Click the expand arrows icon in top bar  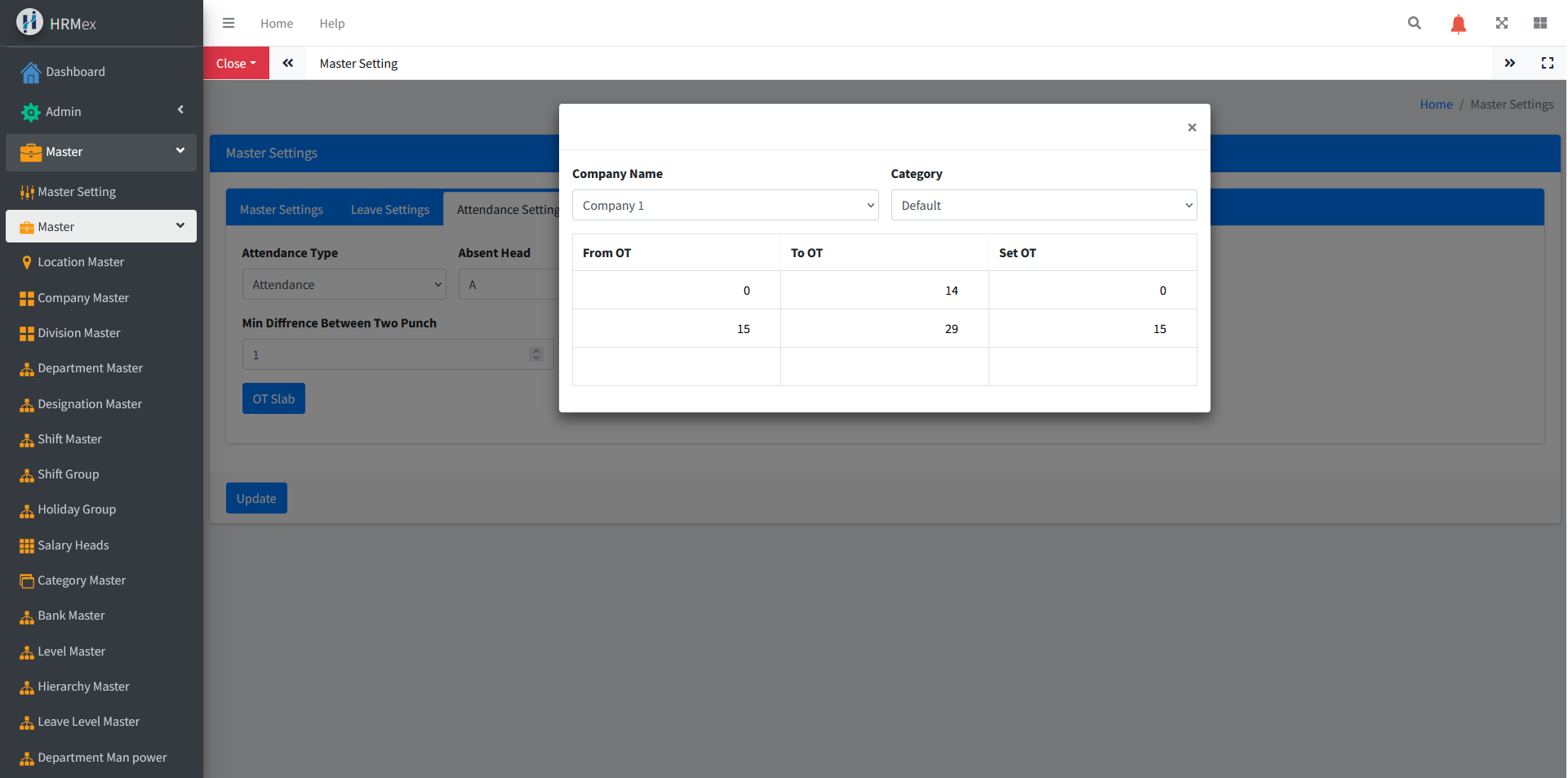coord(1501,23)
